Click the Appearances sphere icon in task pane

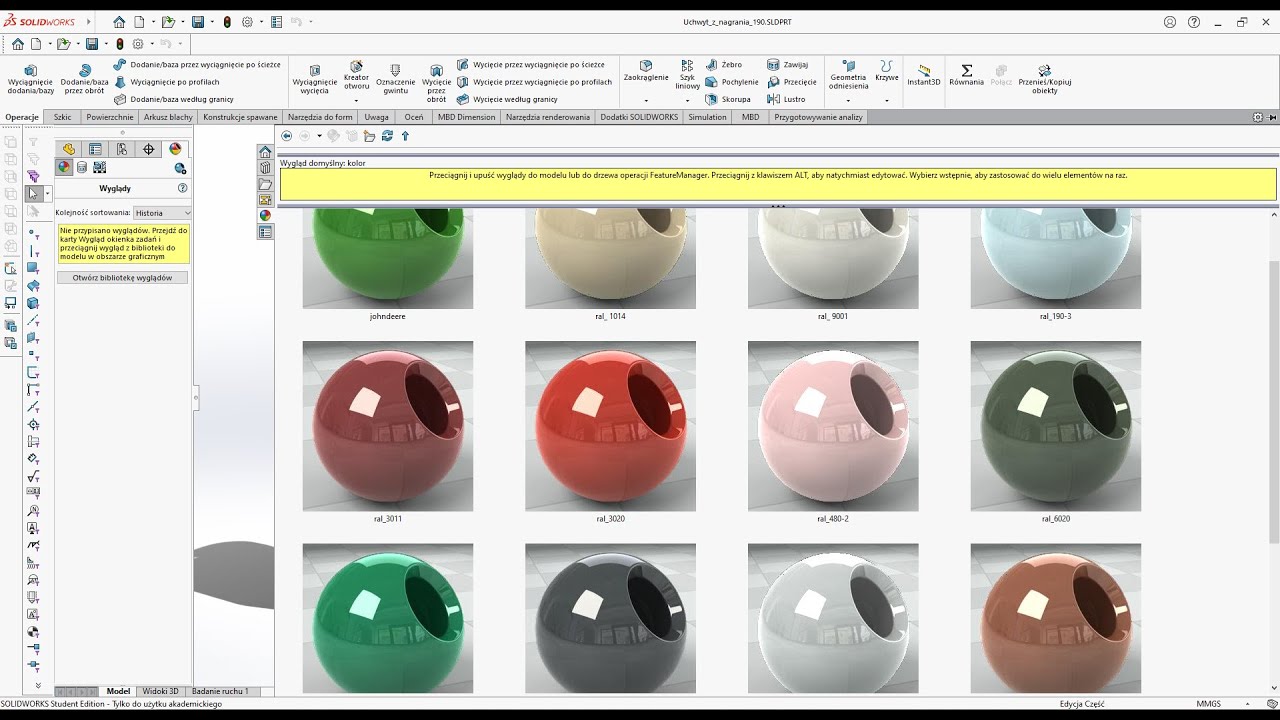(265, 215)
